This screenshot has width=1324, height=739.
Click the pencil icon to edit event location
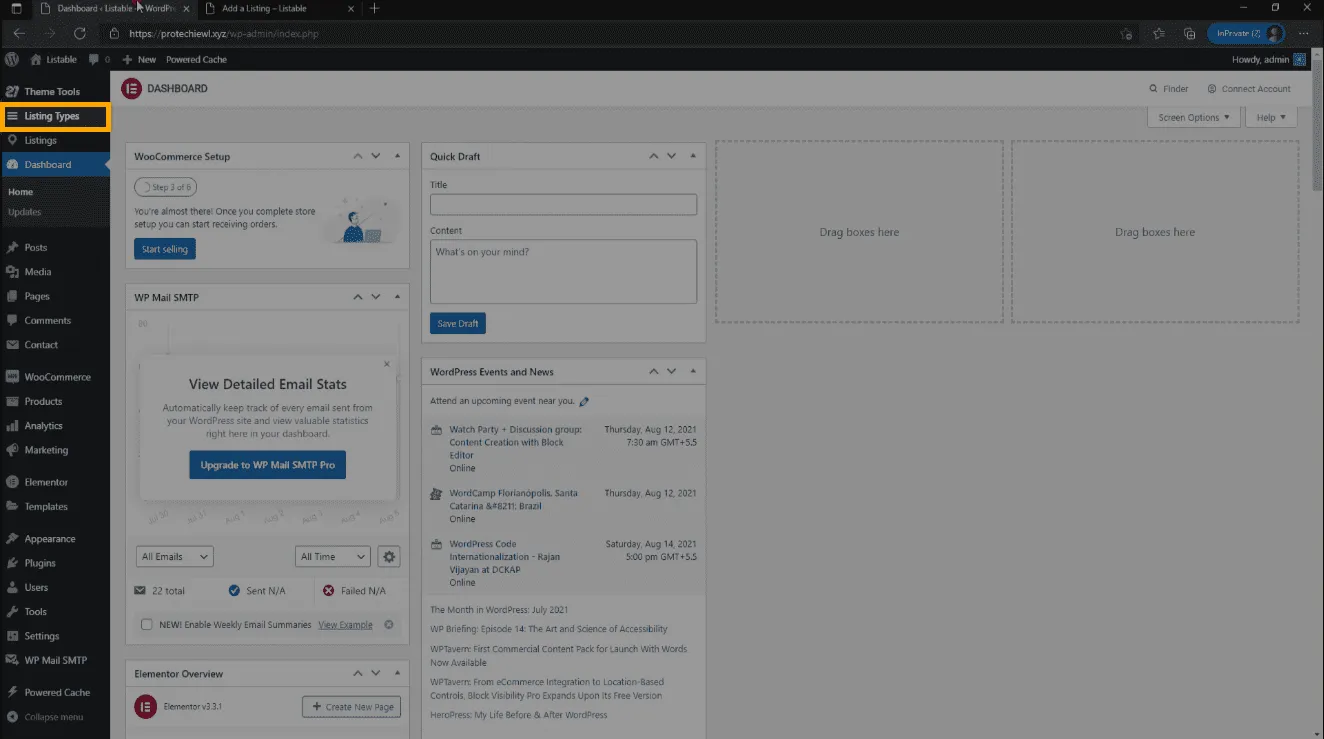(x=585, y=402)
